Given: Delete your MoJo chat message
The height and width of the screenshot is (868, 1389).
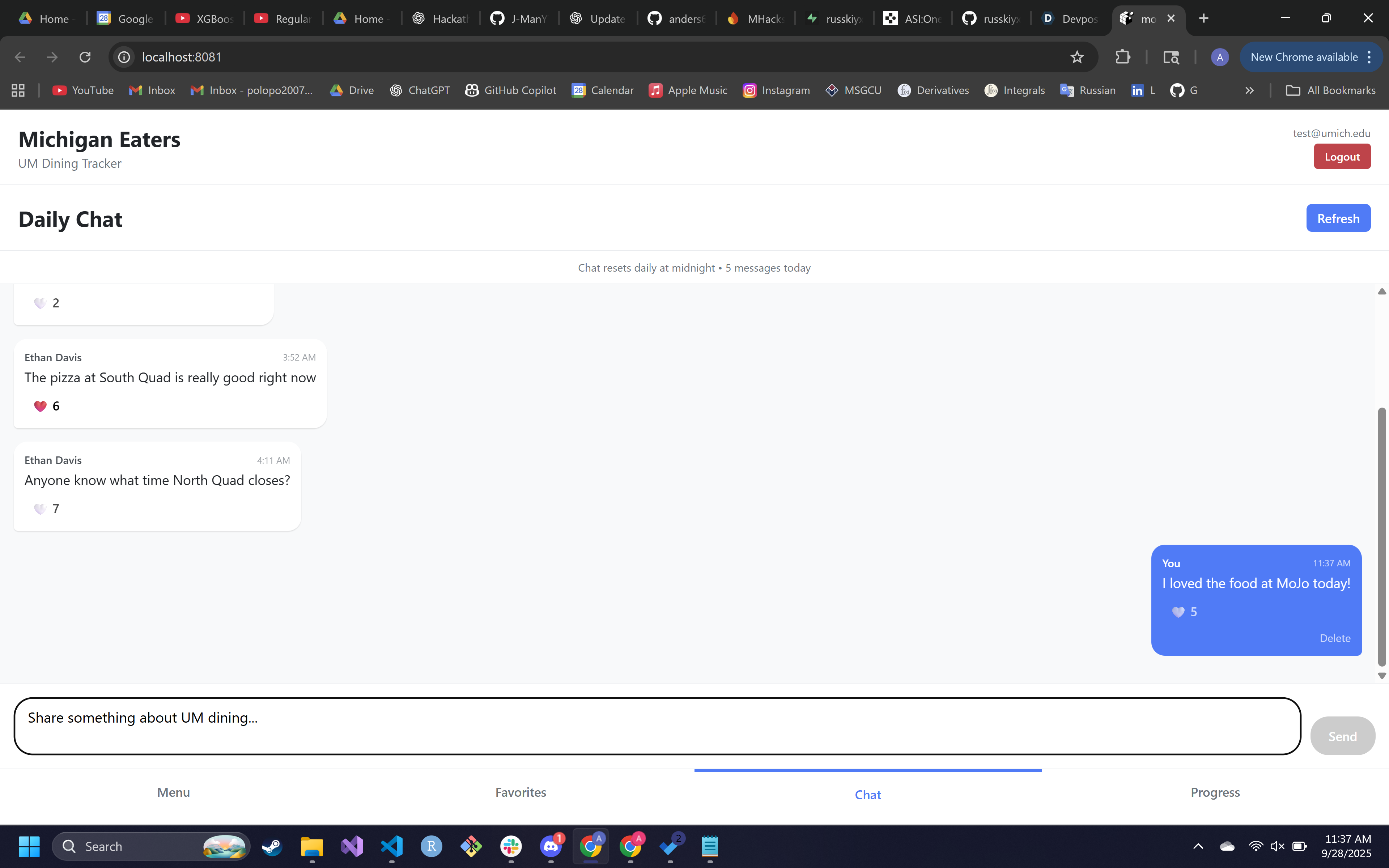Looking at the screenshot, I should coord(1334,638).
